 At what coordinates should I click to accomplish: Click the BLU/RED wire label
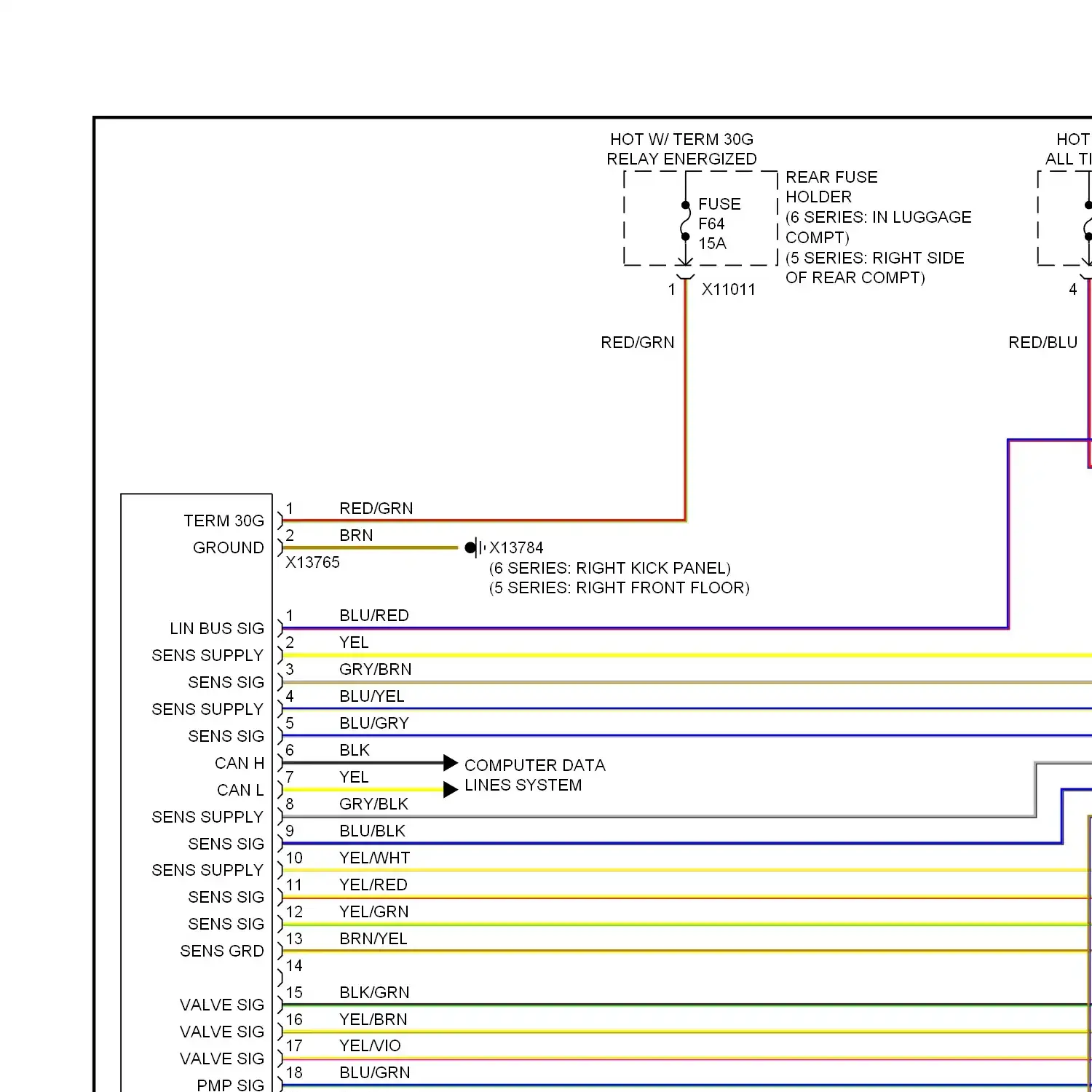(x=374, y=615)
